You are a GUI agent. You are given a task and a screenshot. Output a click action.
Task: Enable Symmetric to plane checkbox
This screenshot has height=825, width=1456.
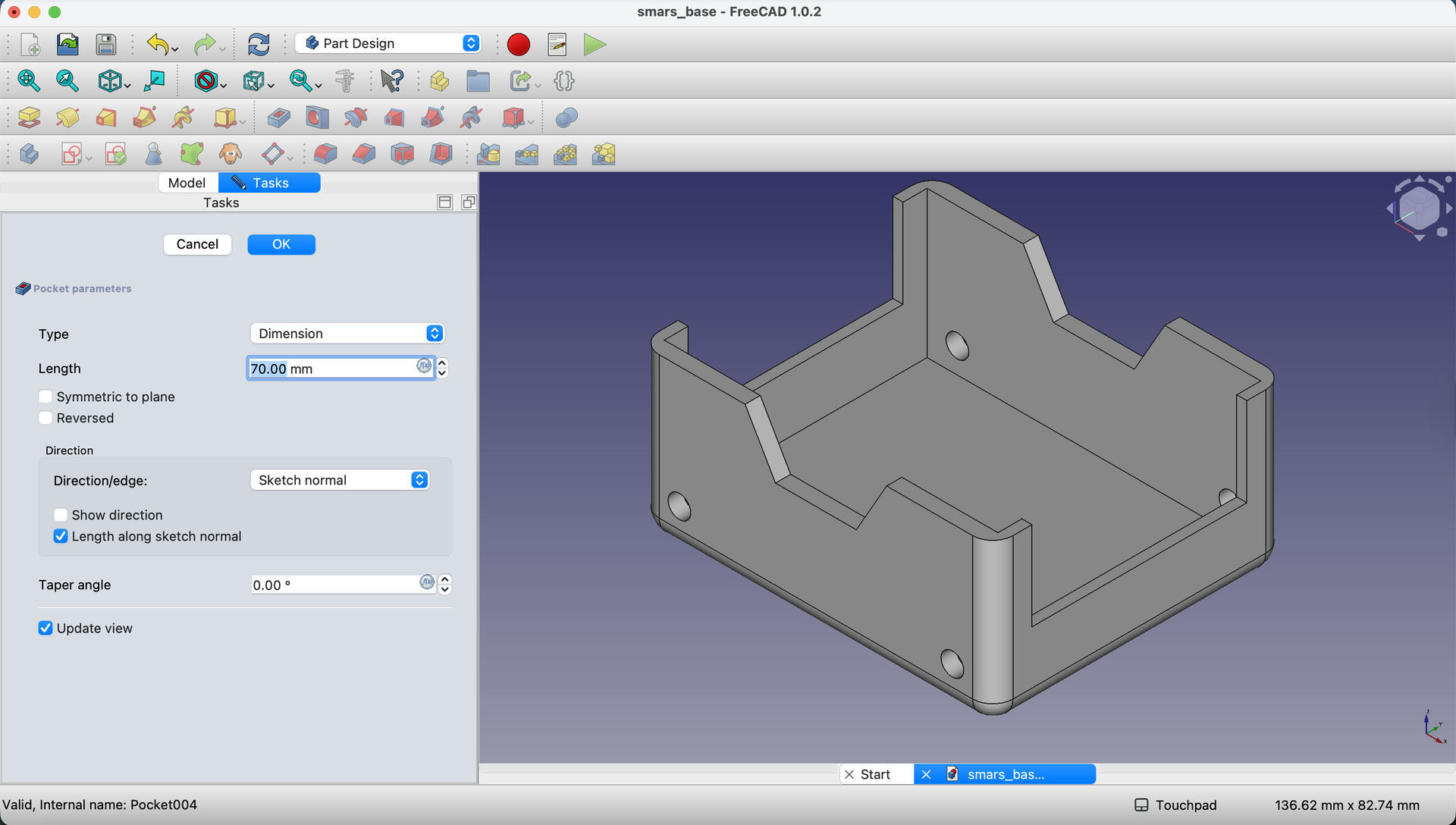(45, 397)
